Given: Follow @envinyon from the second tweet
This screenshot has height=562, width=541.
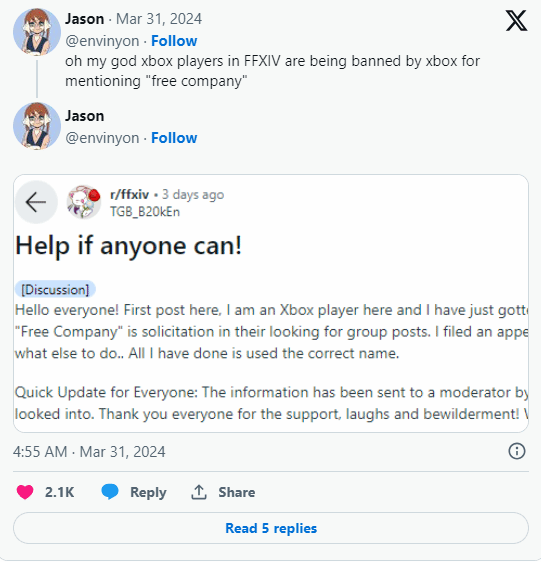Looking at the screenshot, I should [174, 138].
